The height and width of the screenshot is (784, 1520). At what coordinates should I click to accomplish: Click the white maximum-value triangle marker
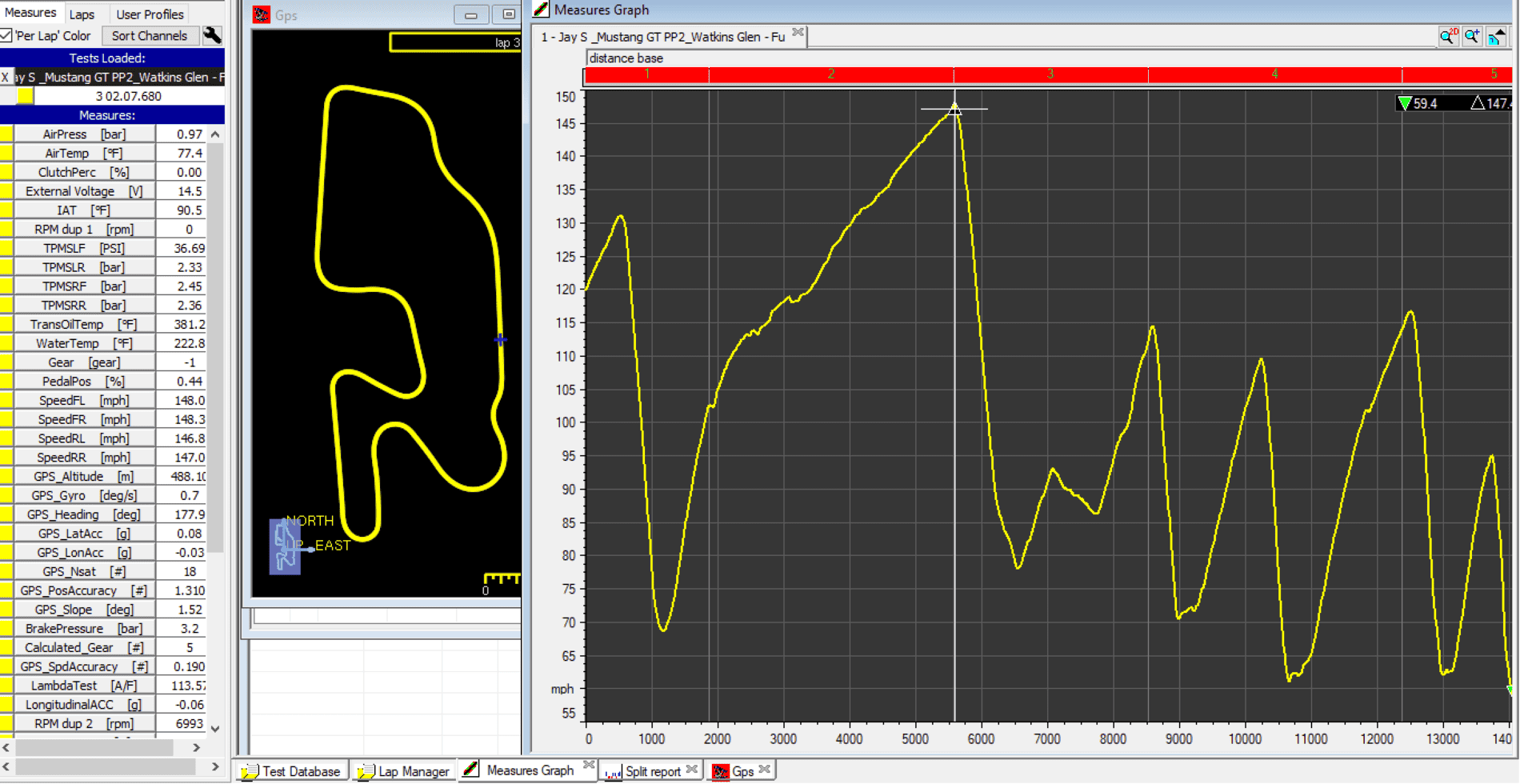coord(1478,103)
